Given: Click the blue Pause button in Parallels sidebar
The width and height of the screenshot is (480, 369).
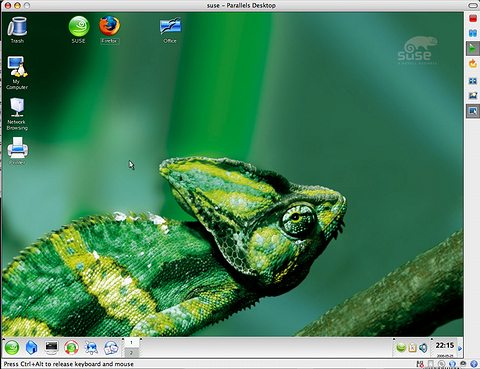Looking at the screenshot, I should (x=473, y=33).
